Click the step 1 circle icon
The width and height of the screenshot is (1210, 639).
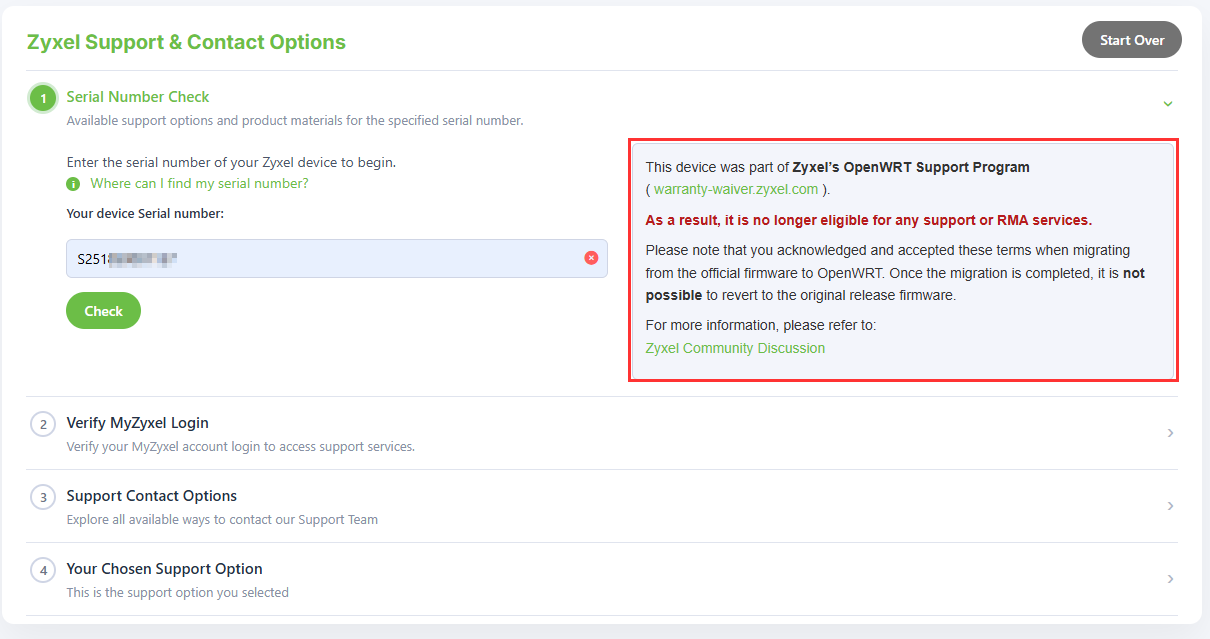(43, 98)
